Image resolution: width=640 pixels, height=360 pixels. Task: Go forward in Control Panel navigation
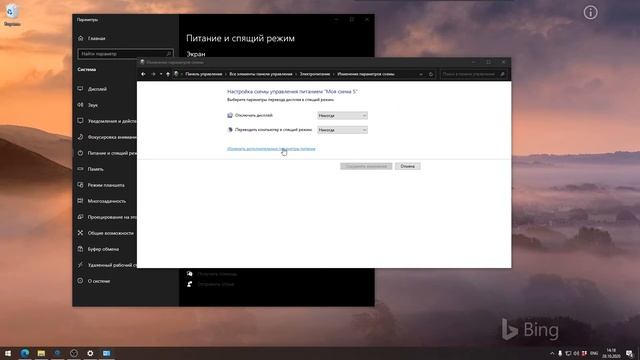coord(153,74)
